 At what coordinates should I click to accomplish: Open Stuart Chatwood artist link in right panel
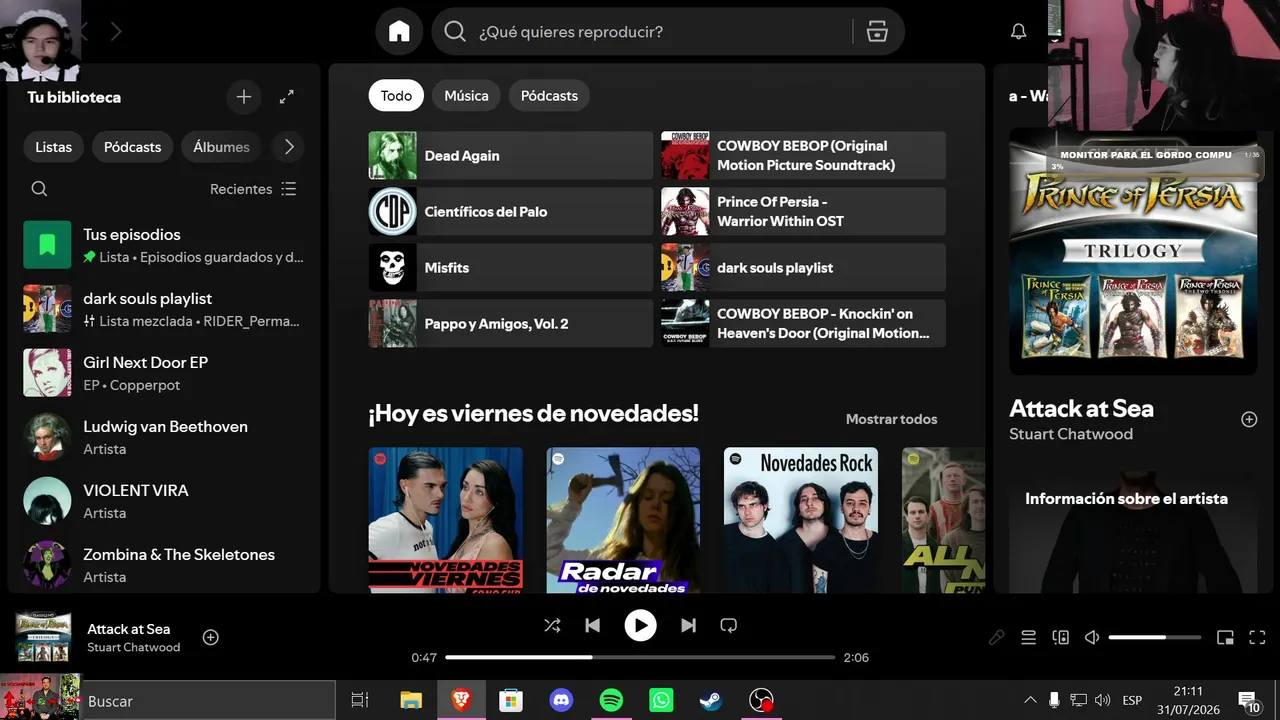pyautogui.click(x=1071, y=434)
